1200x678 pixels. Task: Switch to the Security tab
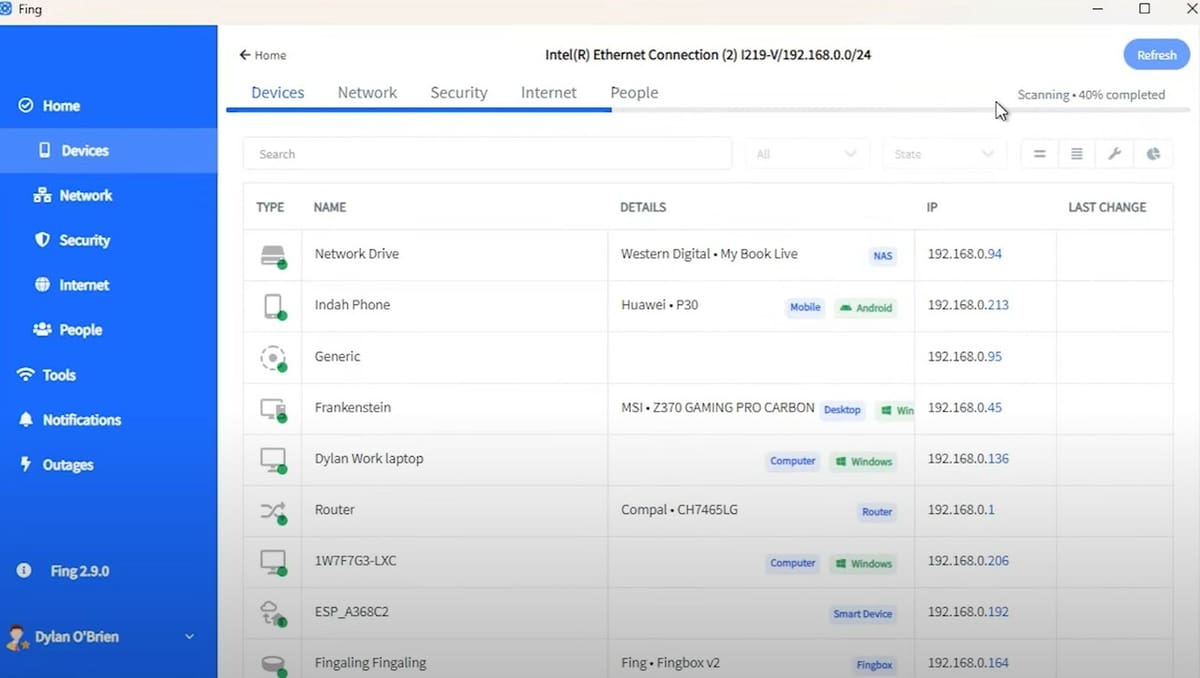459,92
